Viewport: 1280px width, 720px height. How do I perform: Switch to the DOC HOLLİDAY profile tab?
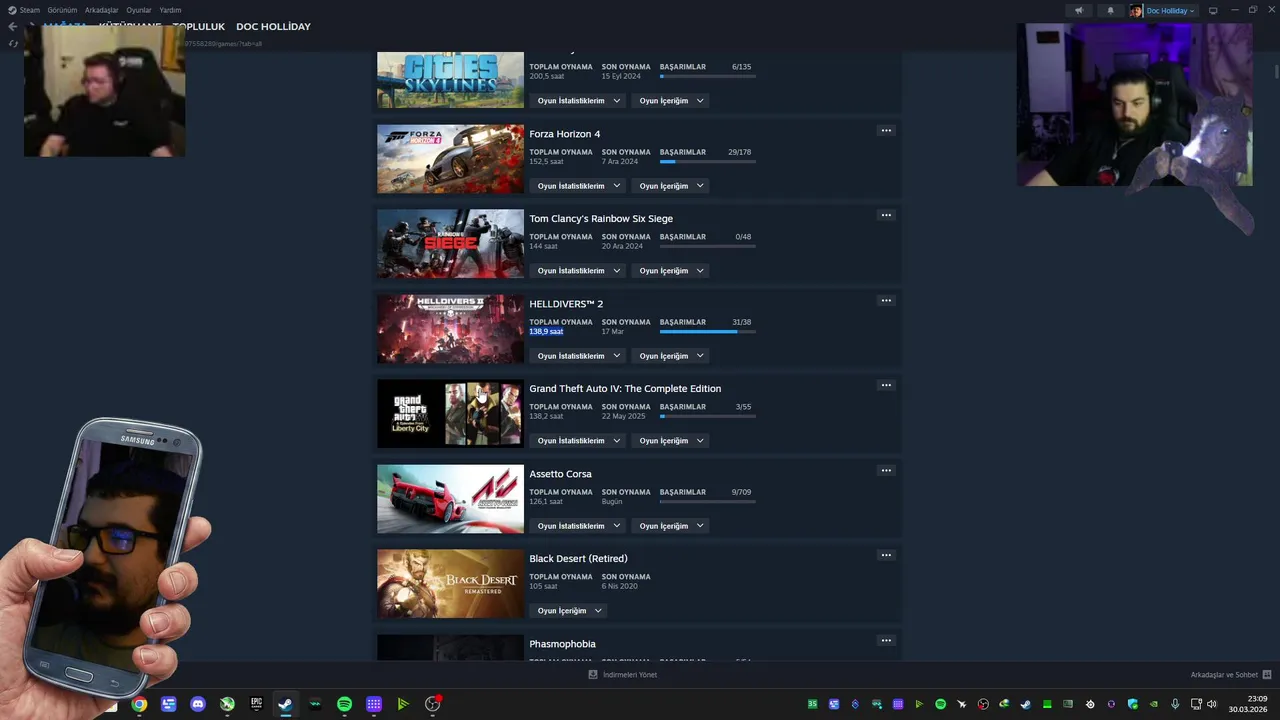coord(273,27)
